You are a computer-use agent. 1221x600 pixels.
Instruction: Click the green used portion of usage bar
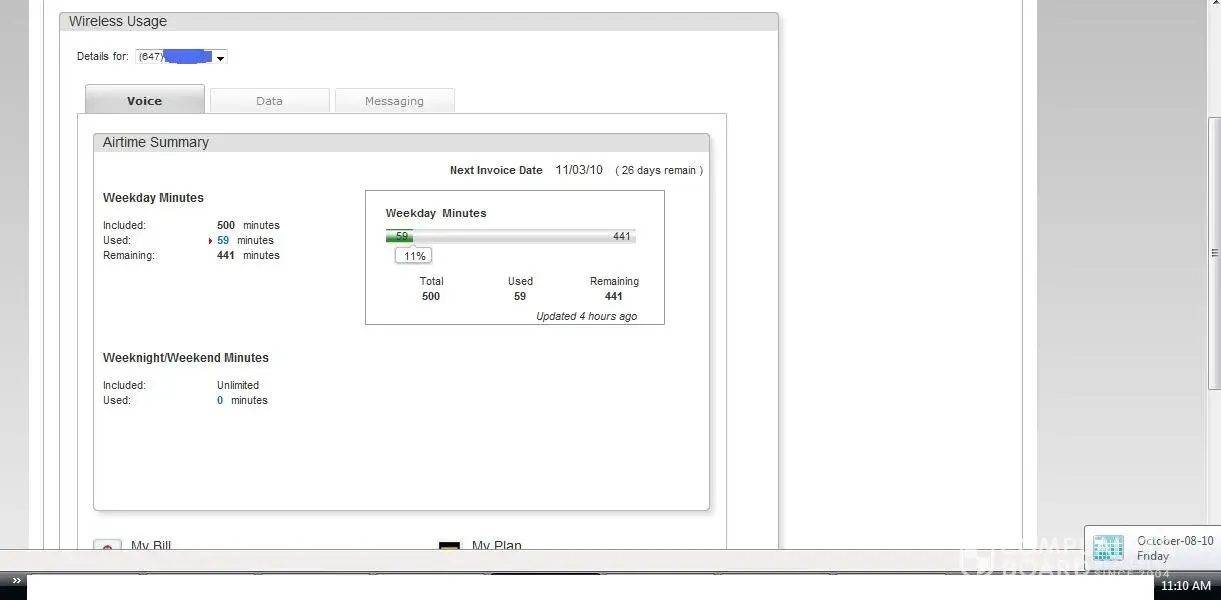tap(399, 237)
